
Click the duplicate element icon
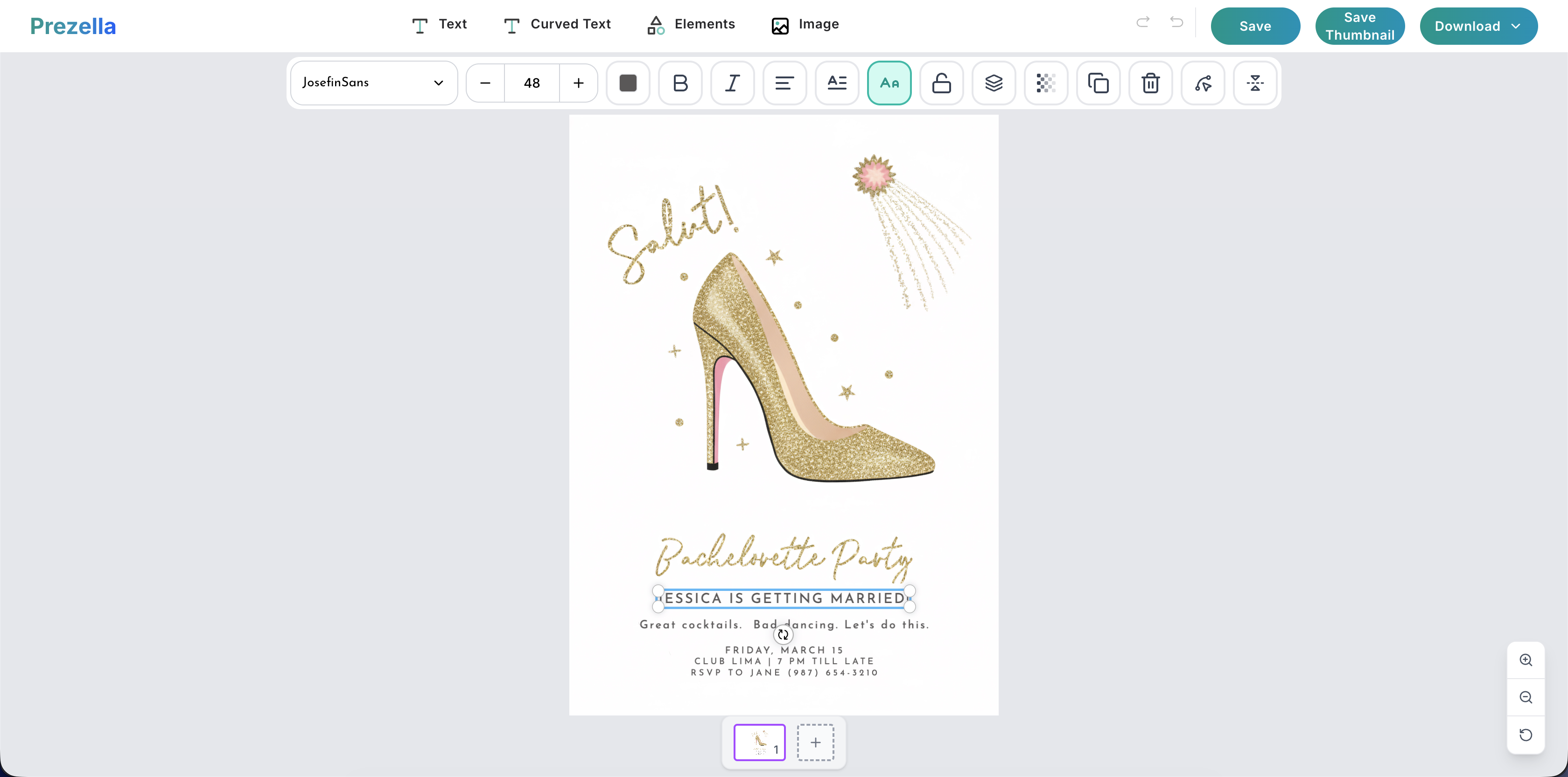point(1098,83)
